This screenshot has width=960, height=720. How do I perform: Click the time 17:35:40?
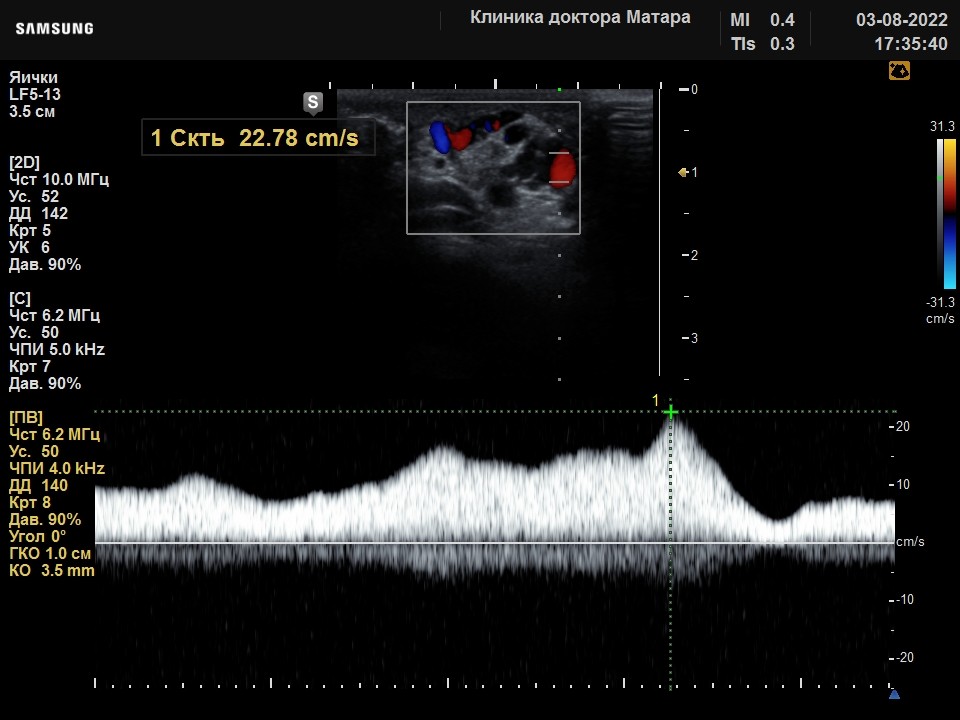[910, 44]
